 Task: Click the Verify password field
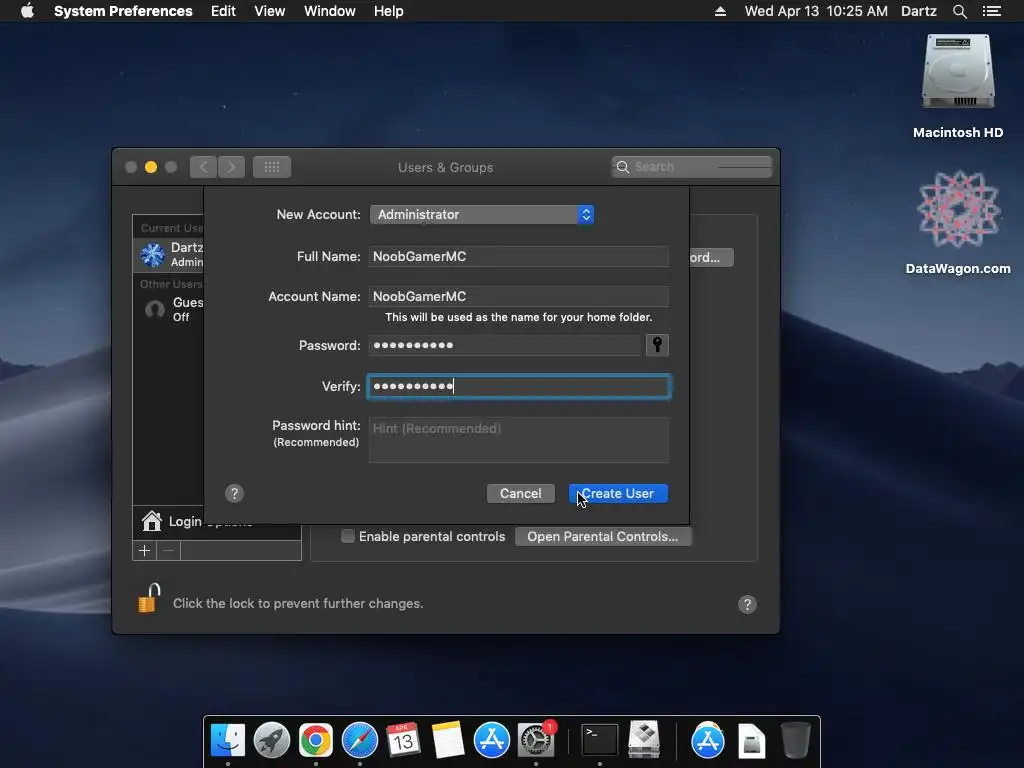(x=519, y=387)
